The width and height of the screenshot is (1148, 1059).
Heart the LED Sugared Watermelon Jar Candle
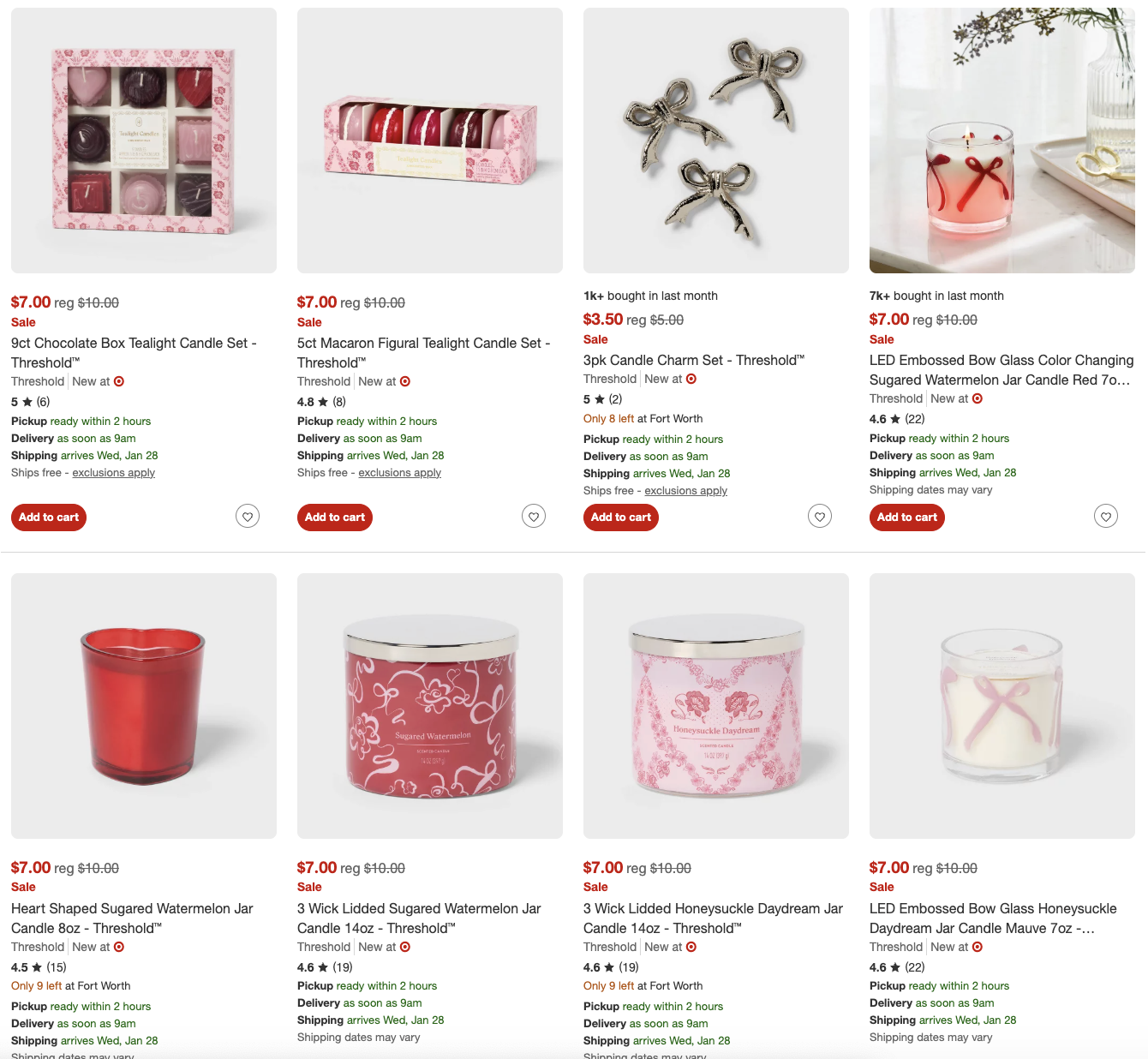pyautogui.click(x=1106, y=517)
